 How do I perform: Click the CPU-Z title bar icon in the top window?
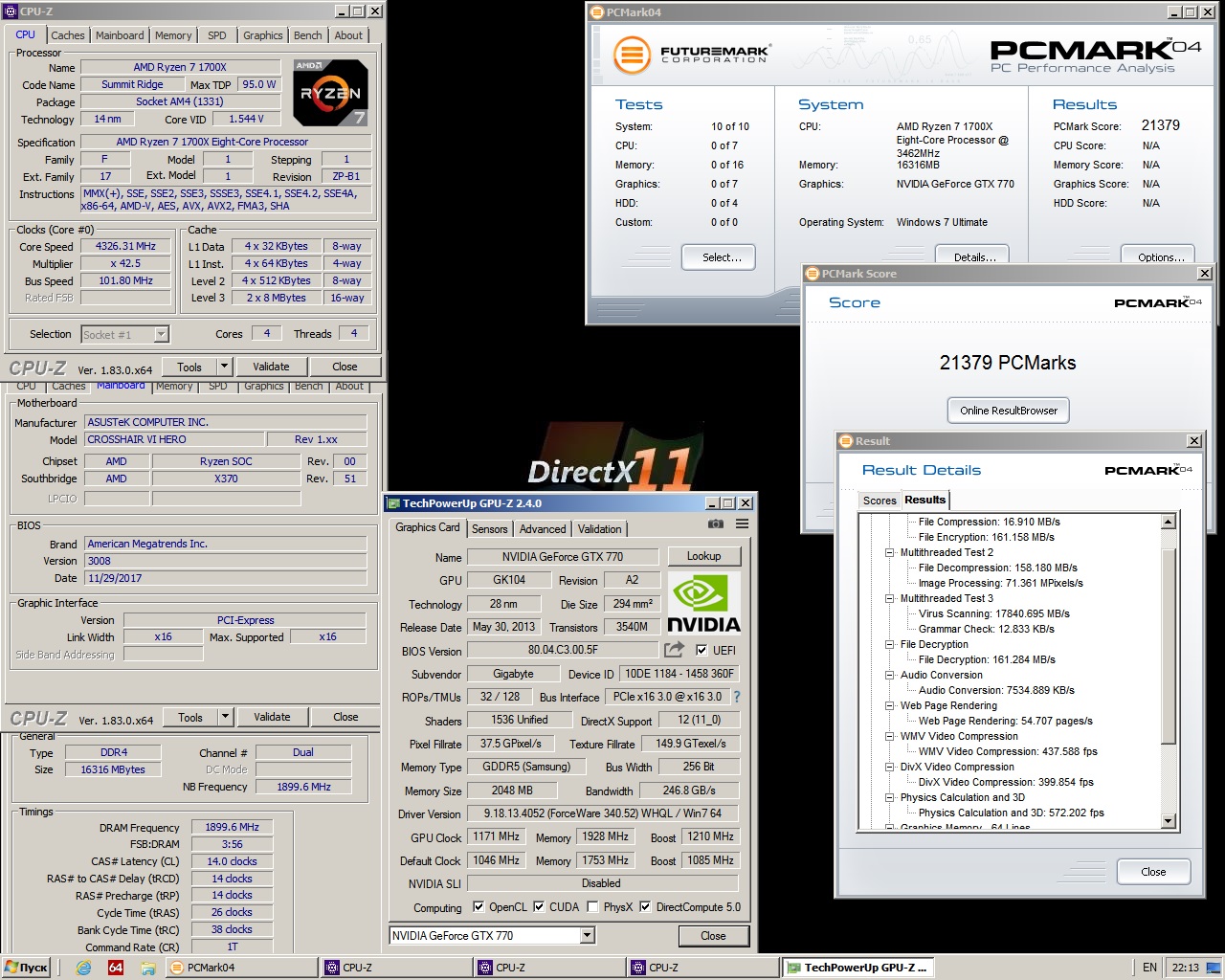pyautogui.click(x=11, y=11)
